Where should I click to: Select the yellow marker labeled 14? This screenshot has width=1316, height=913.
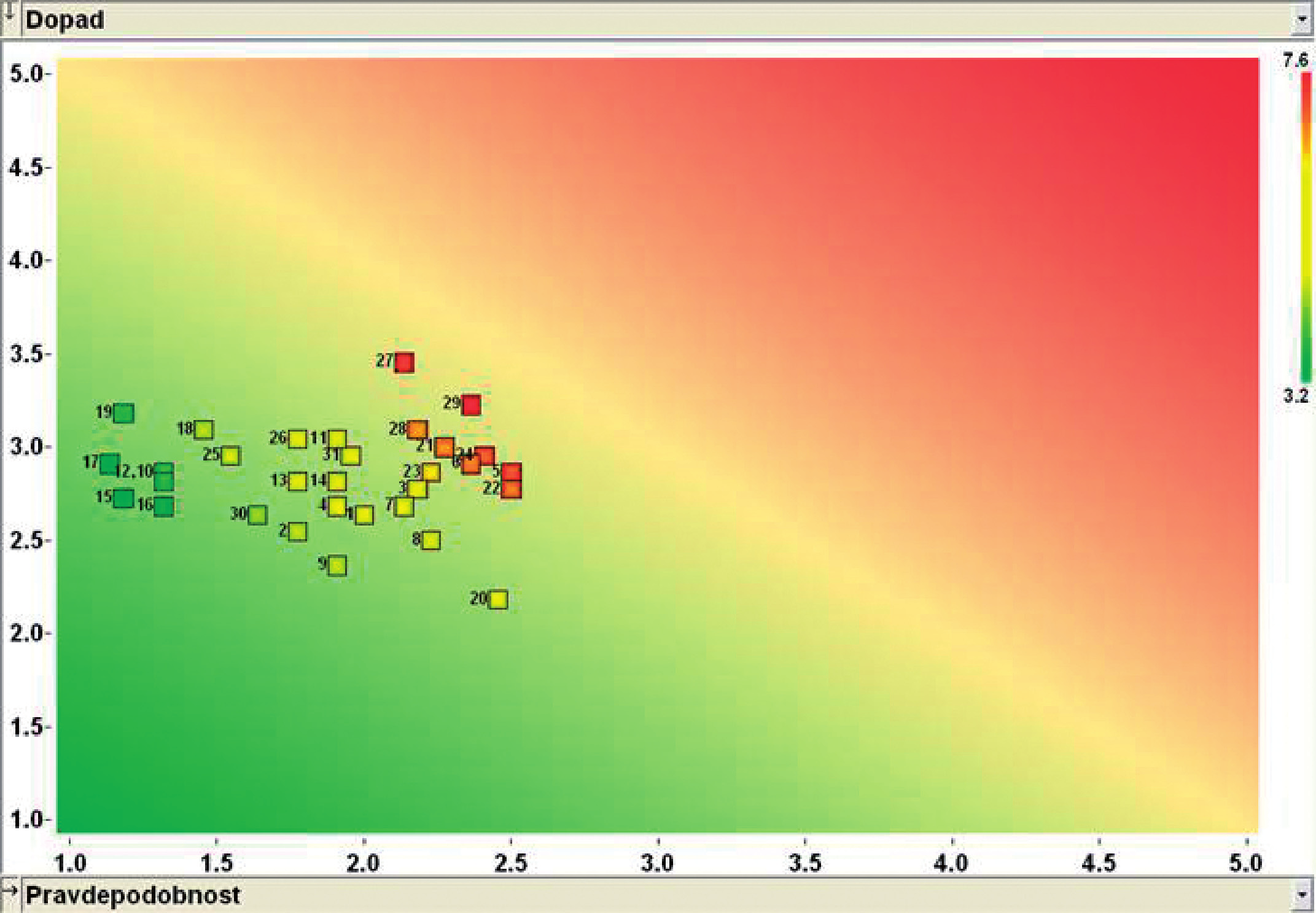click(x=337, y=481)
